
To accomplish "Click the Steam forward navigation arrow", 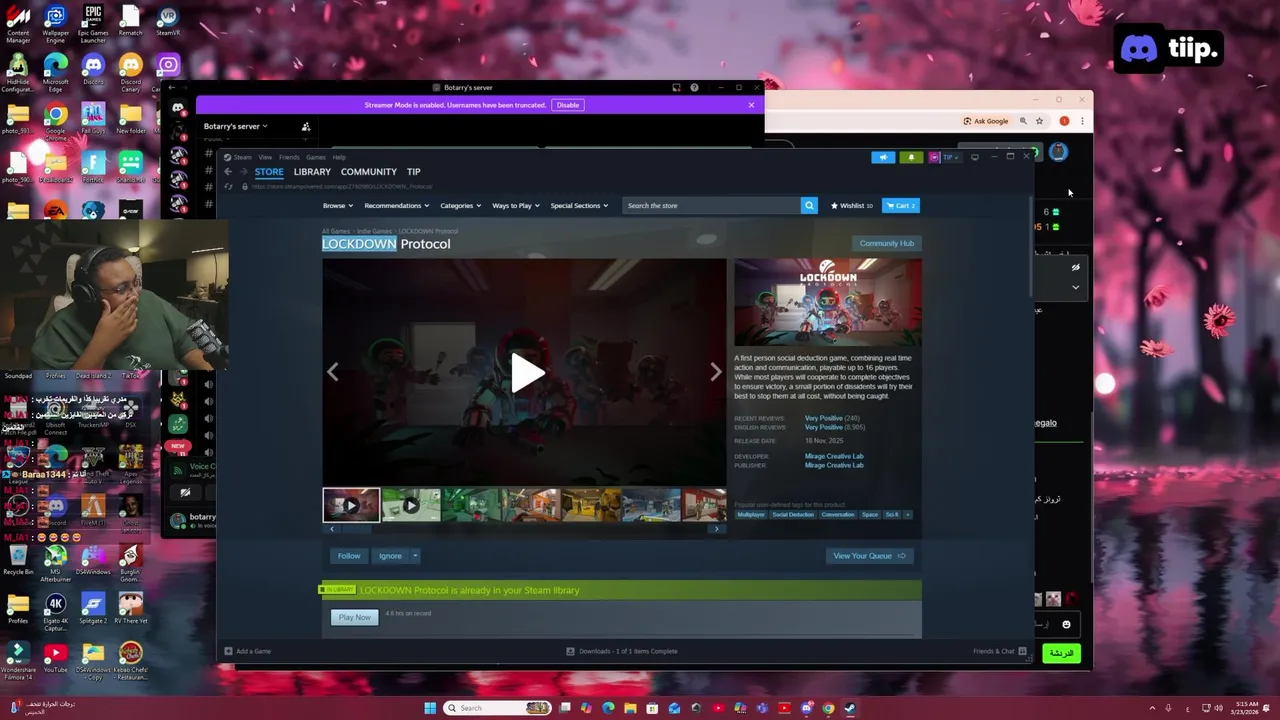I will pyautogui.click(x=242, y=172).
